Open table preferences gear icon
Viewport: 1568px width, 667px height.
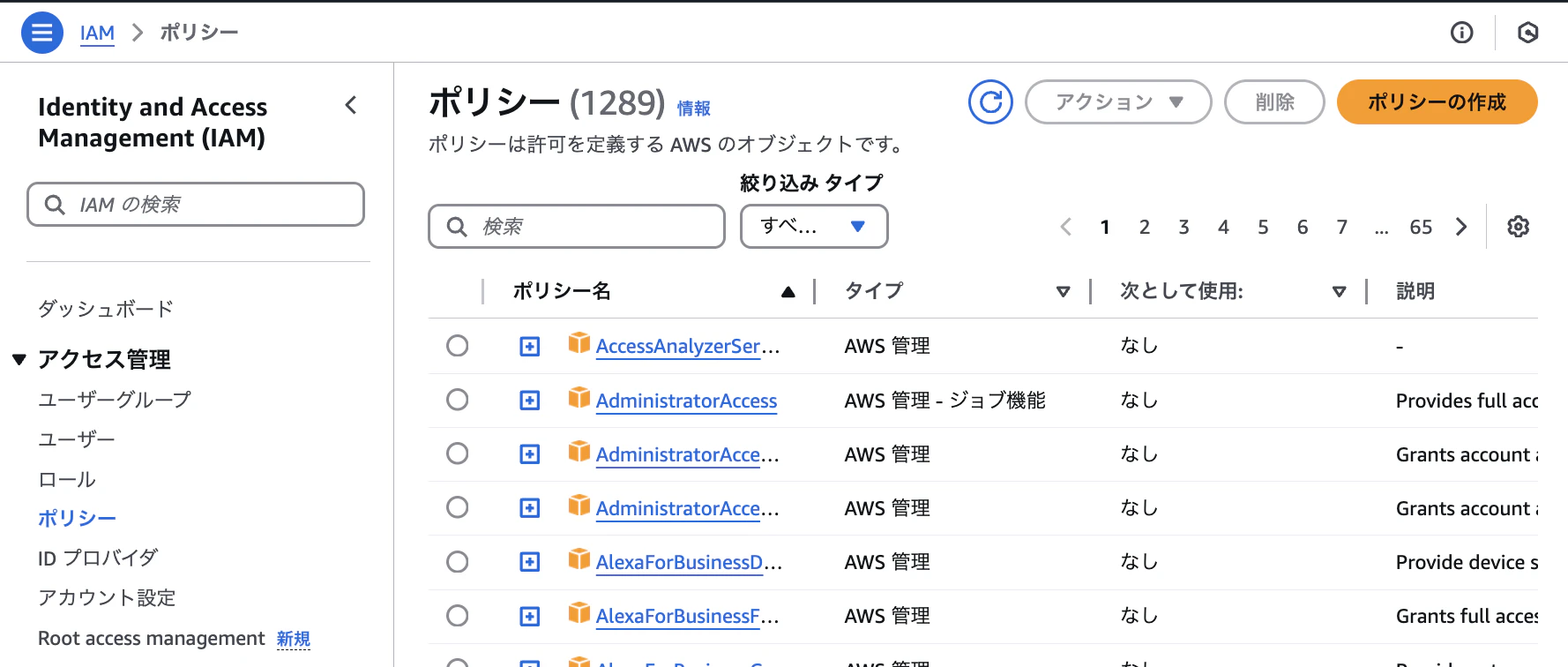pos(1519,227)
